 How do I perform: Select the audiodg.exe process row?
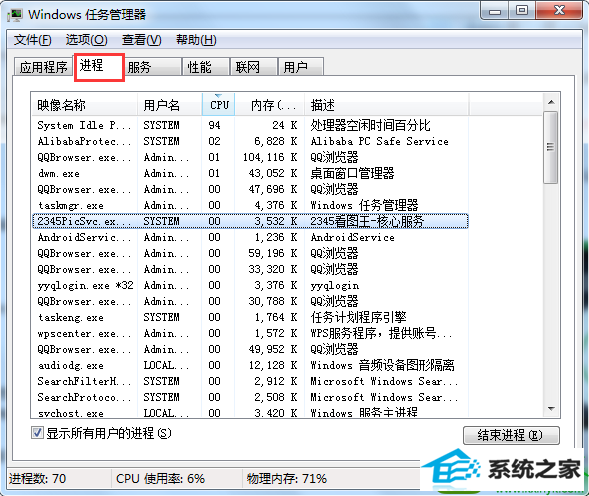[x=250, y=365]
